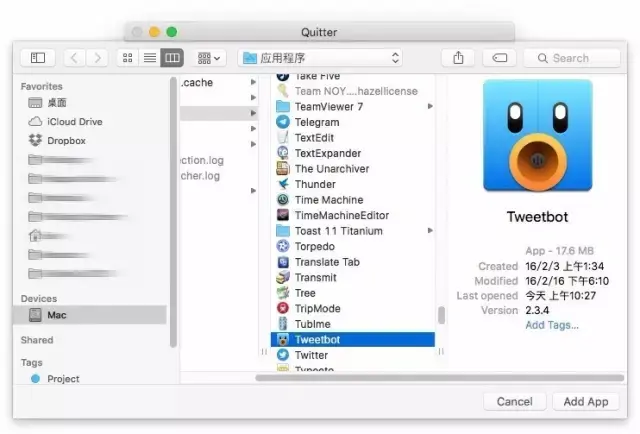Click the sidebar vertical scrollbar

(x=173, y=212)
